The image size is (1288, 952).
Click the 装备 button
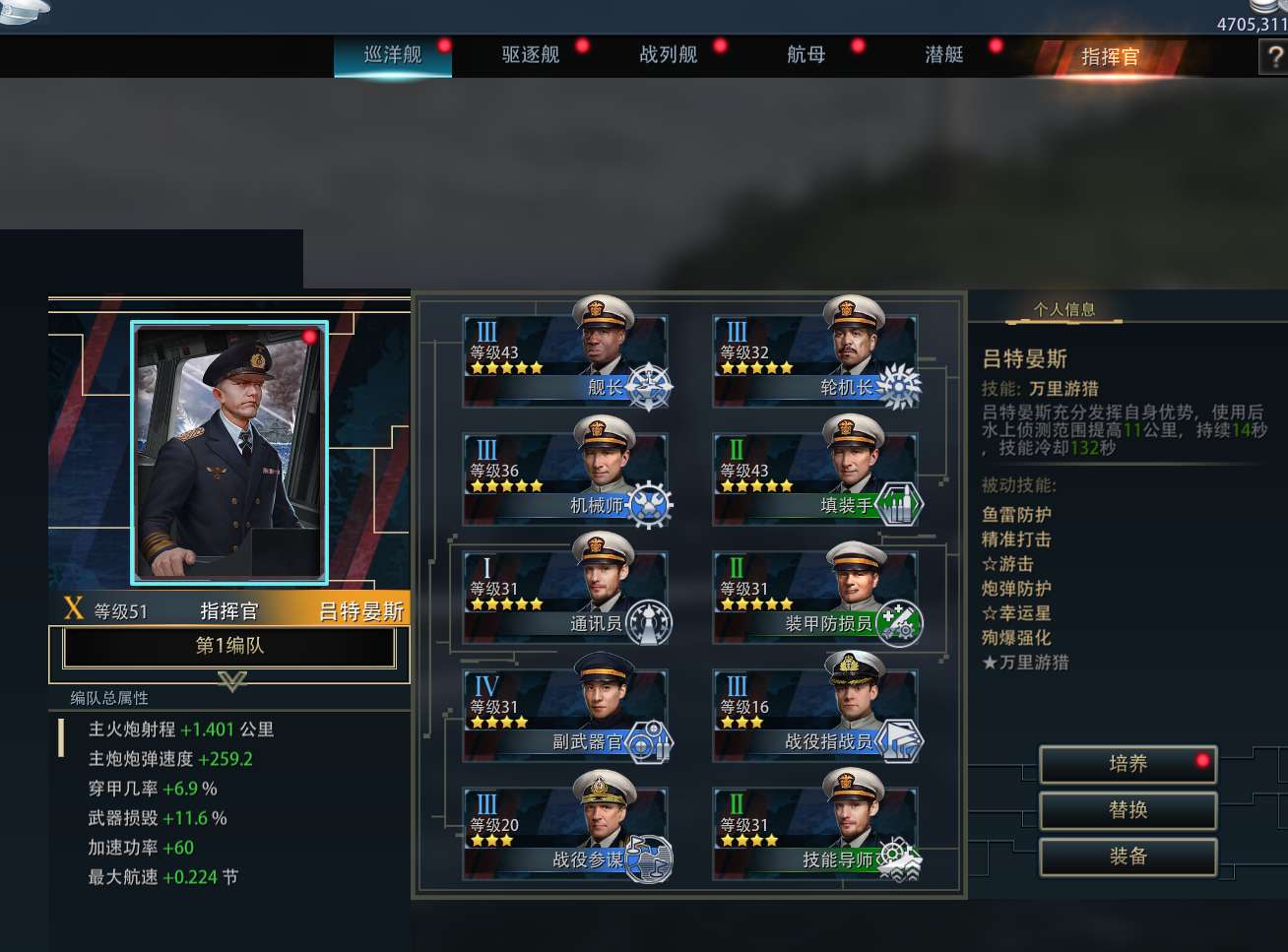1128,857
